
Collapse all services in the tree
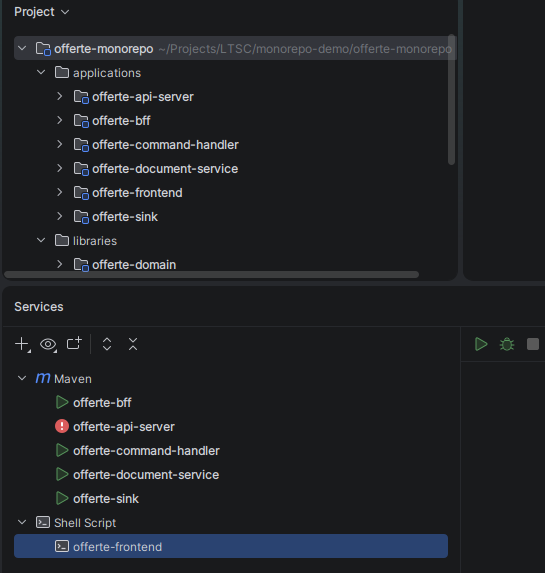tap(133, 344)
